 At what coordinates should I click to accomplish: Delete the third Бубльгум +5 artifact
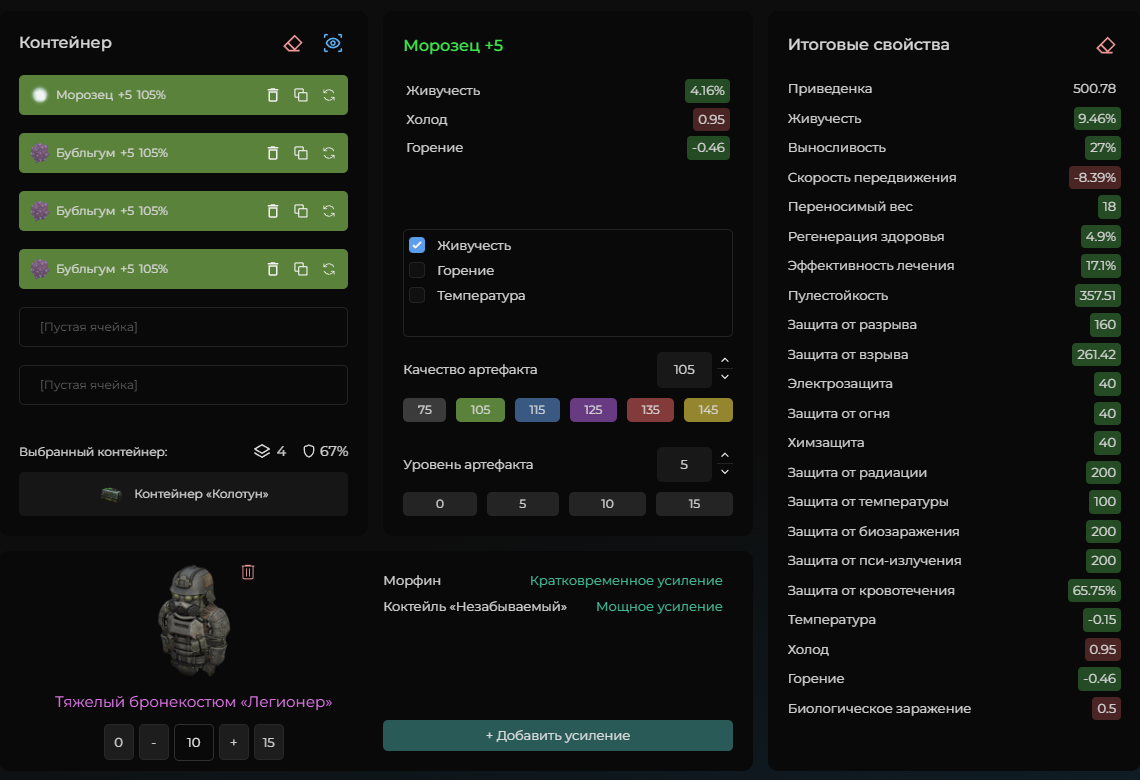tap(273, 269)
